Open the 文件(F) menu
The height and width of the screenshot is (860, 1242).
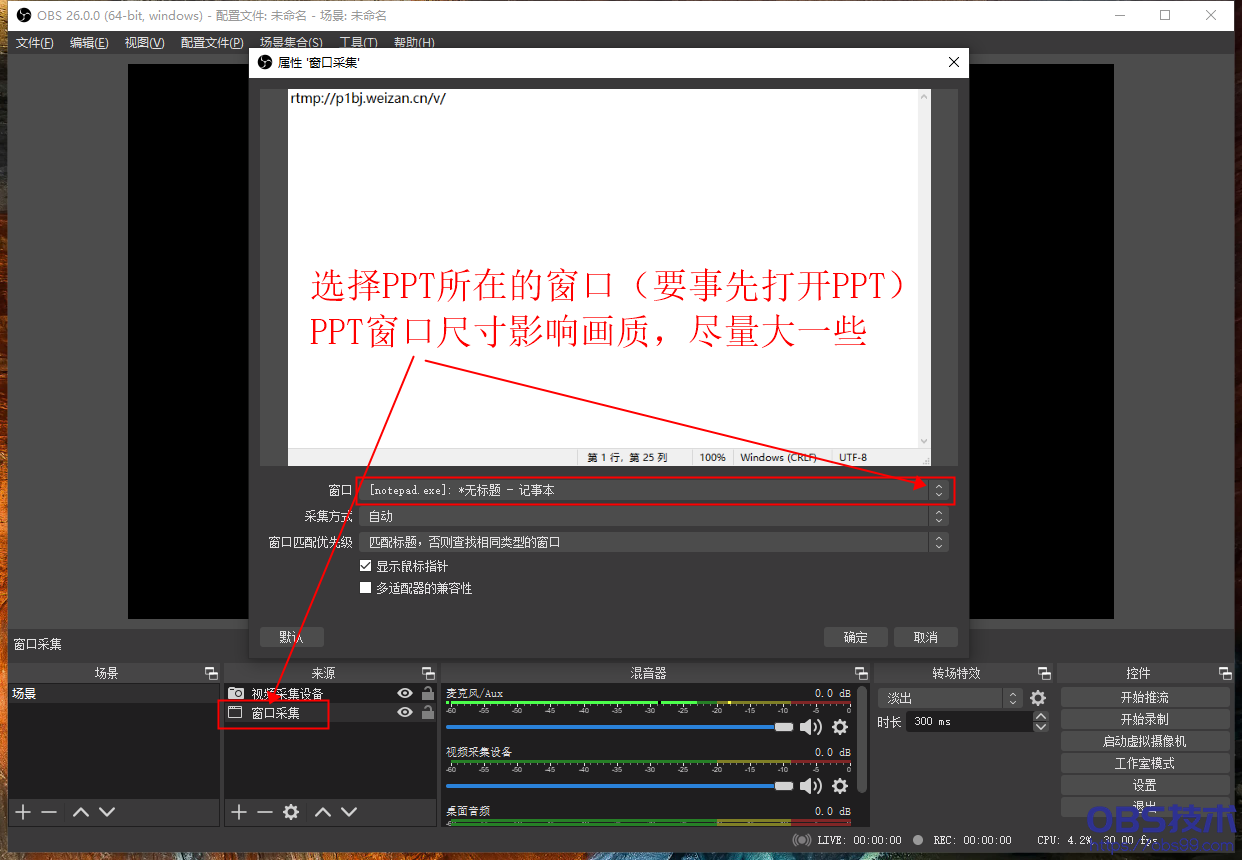point(35,43)
